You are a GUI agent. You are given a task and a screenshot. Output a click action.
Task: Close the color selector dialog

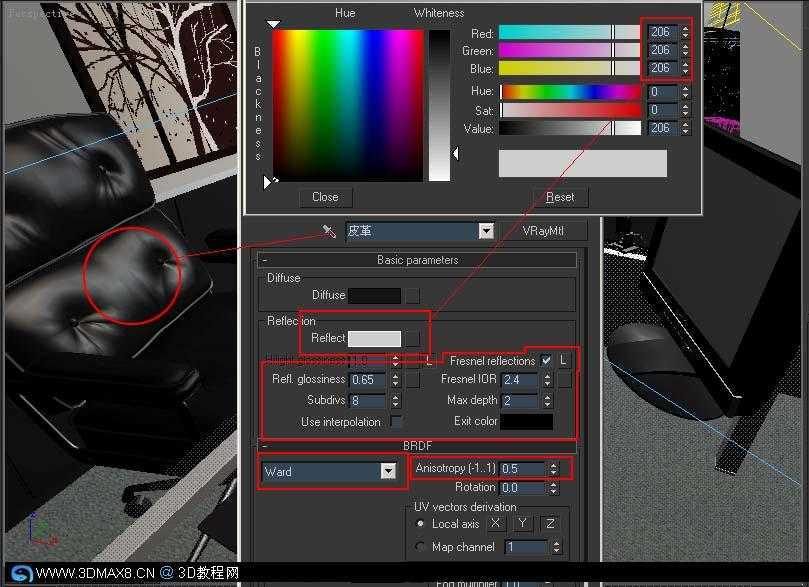tap(325, 197)
